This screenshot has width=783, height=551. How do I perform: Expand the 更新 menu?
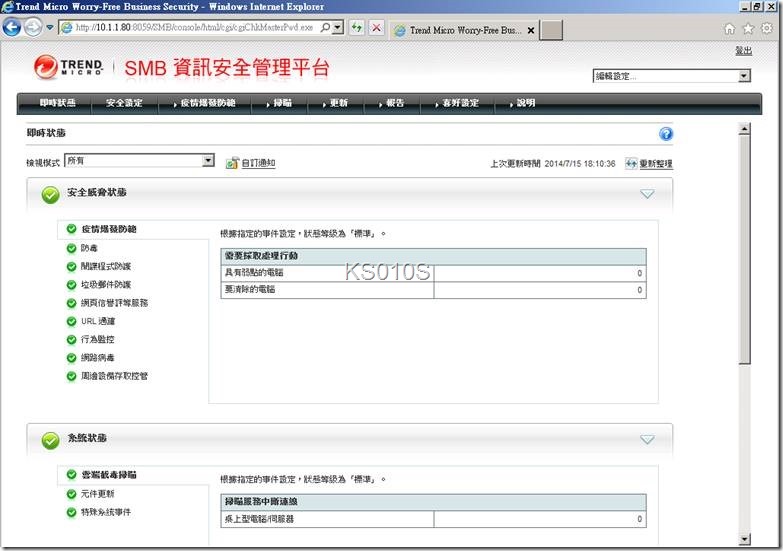tap(335, 103)
